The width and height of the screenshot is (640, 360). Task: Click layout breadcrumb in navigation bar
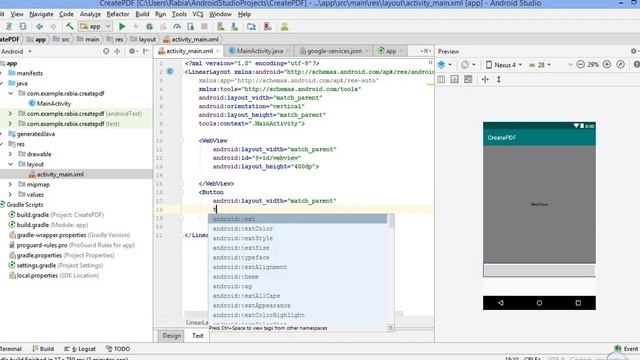(143, 40)
